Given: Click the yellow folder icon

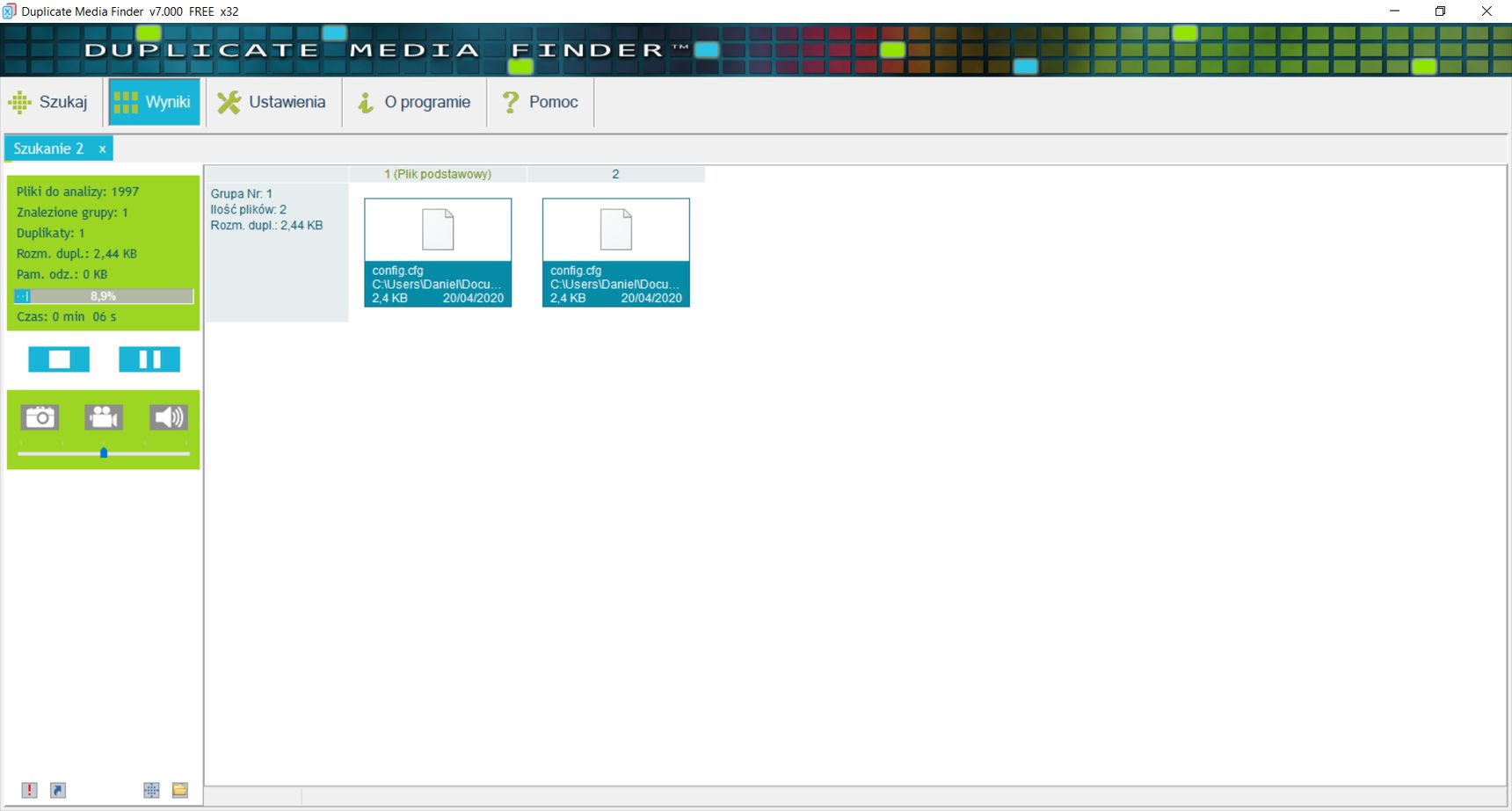Looking at the screenshot, I should coord(180,790).
